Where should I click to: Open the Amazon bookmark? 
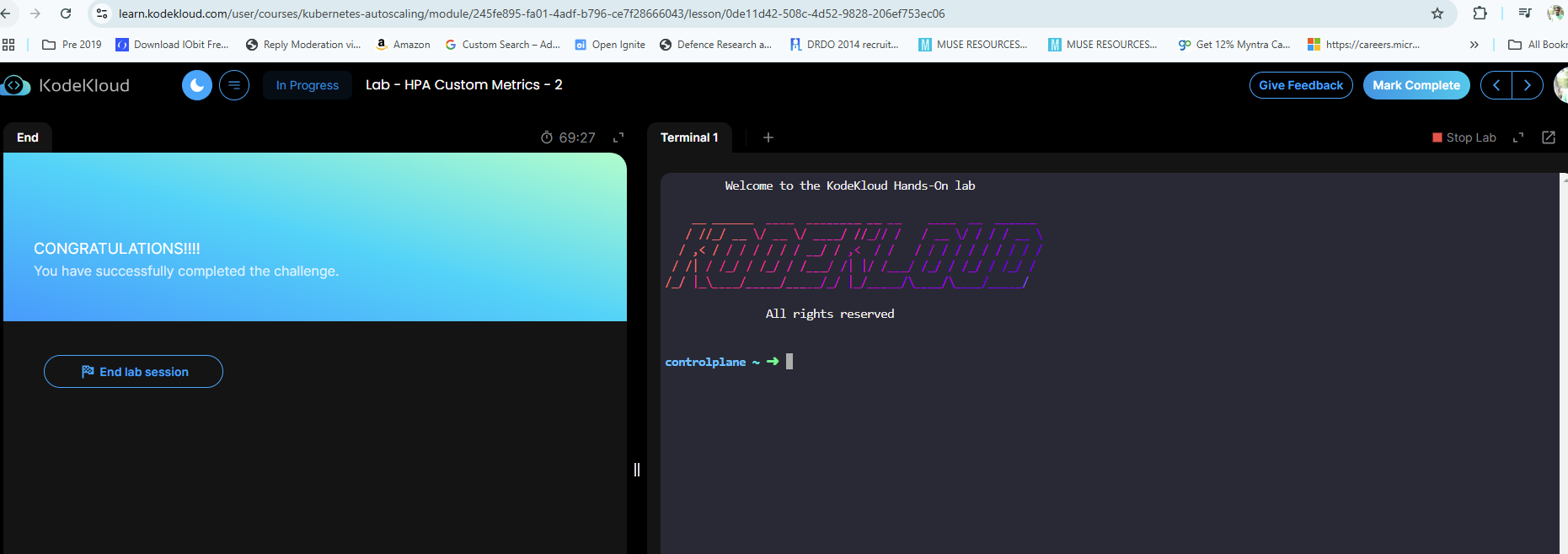pyautogui.click(x=403, y=45)
